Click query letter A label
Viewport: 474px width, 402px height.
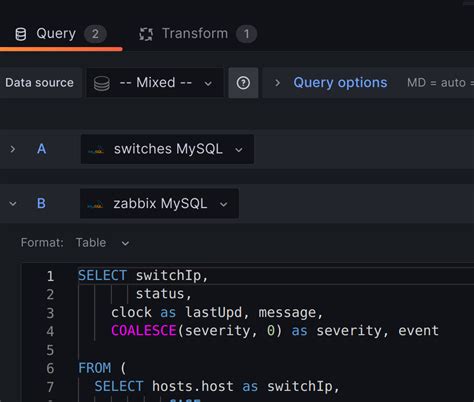(41, 149)
